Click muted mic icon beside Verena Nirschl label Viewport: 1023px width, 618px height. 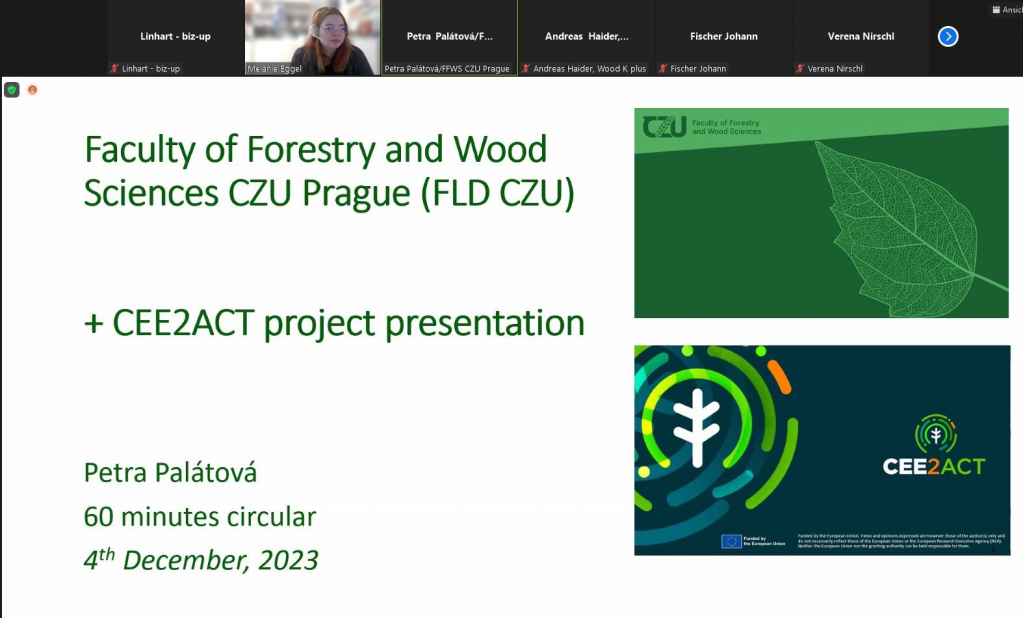800,69
